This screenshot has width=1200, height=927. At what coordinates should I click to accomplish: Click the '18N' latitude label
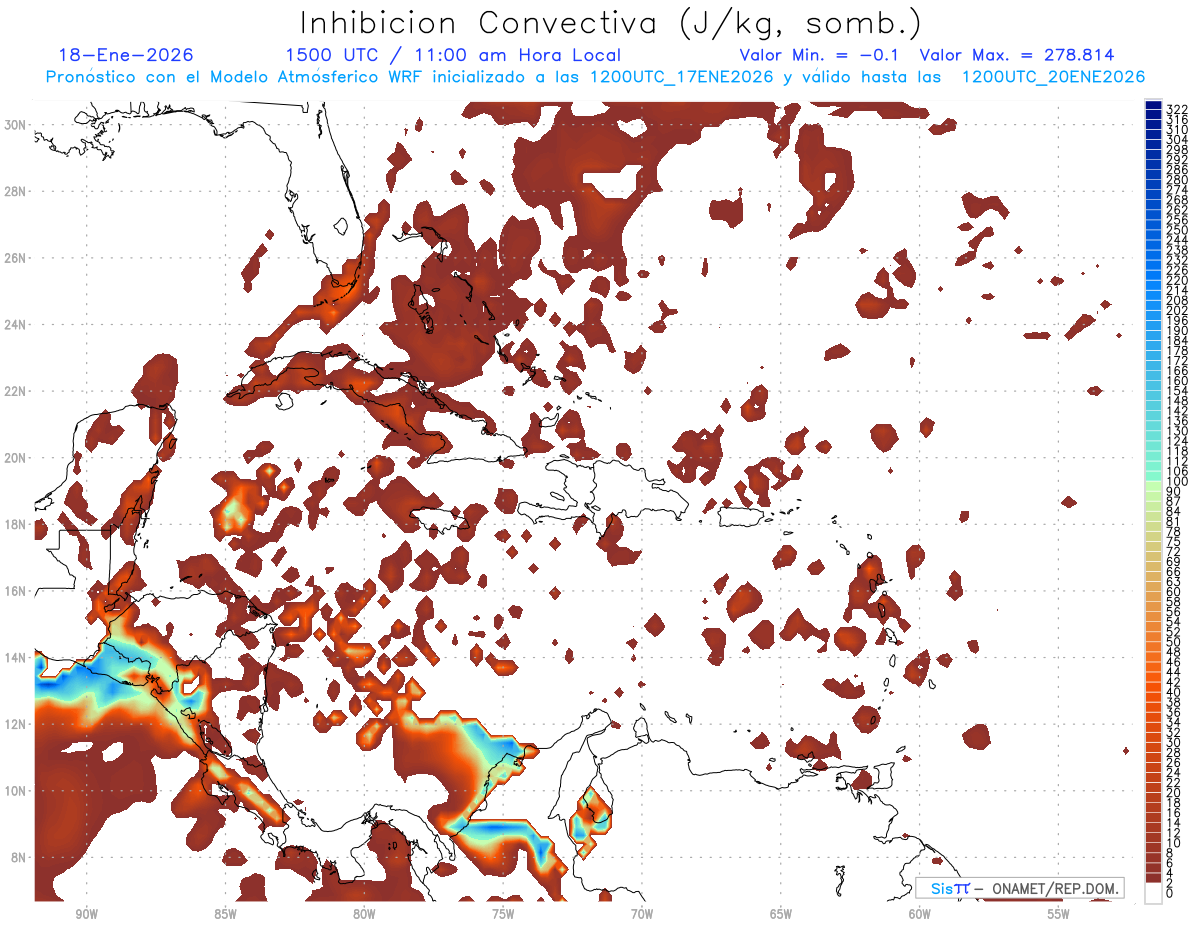pos(16,524)
